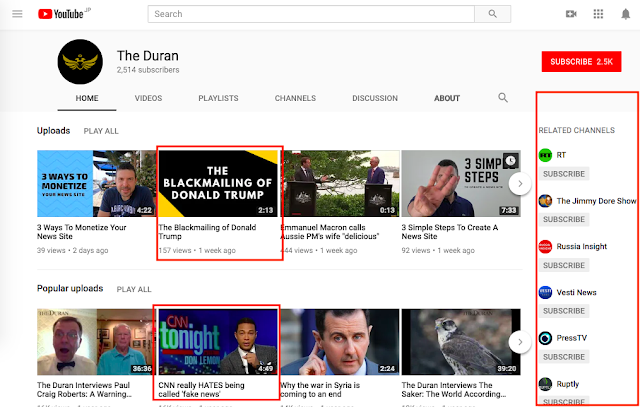Click '39 views • 2 days ago' text
640x407 pixels.
[x=72, y=251]
